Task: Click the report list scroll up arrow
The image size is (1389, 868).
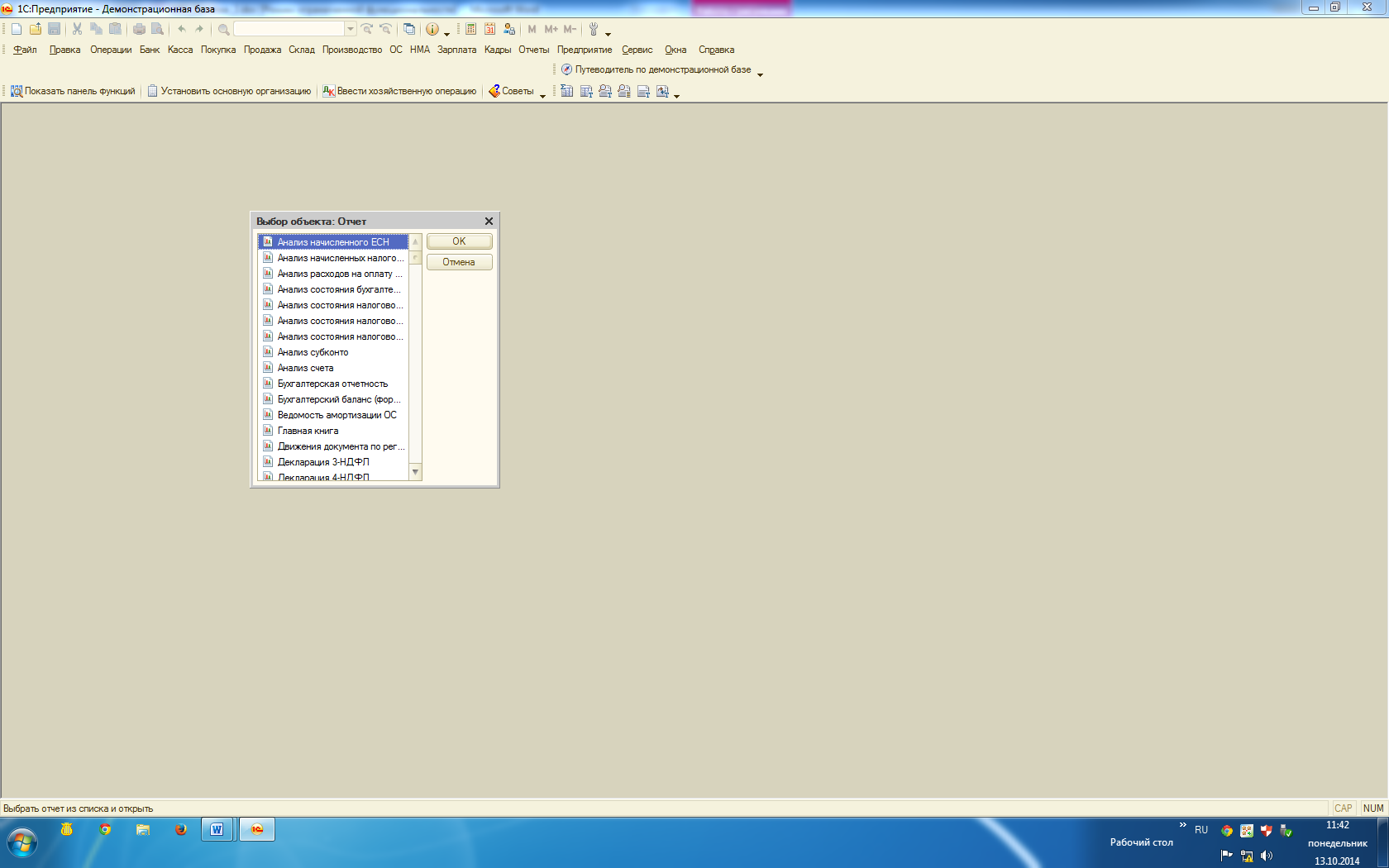Action: click(416, 242)
